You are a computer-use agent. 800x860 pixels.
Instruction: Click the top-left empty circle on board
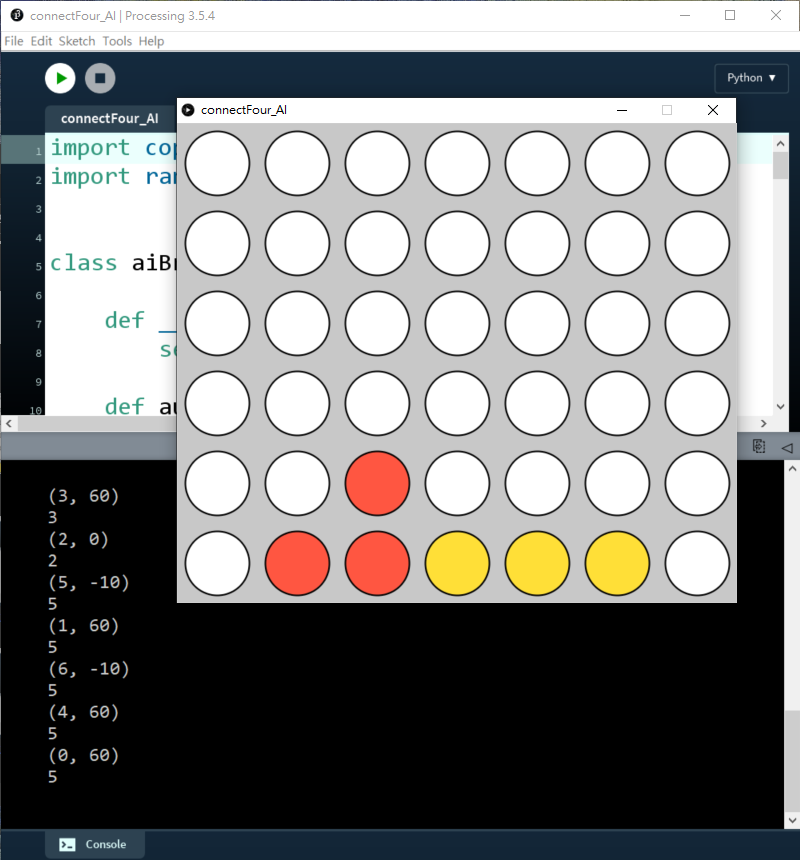[217, 163]
